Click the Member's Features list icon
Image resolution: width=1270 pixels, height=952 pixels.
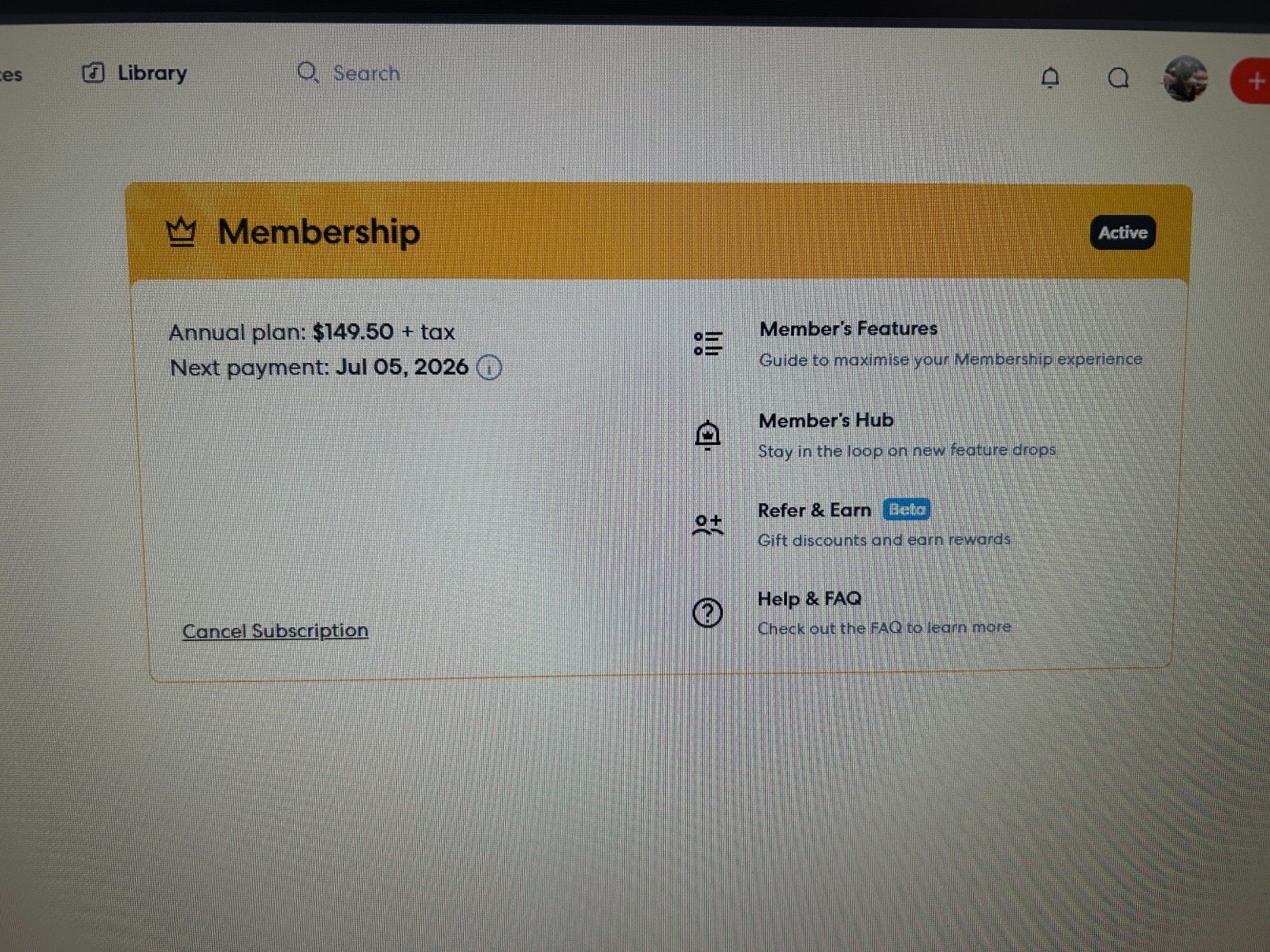(x=707, y=343)
